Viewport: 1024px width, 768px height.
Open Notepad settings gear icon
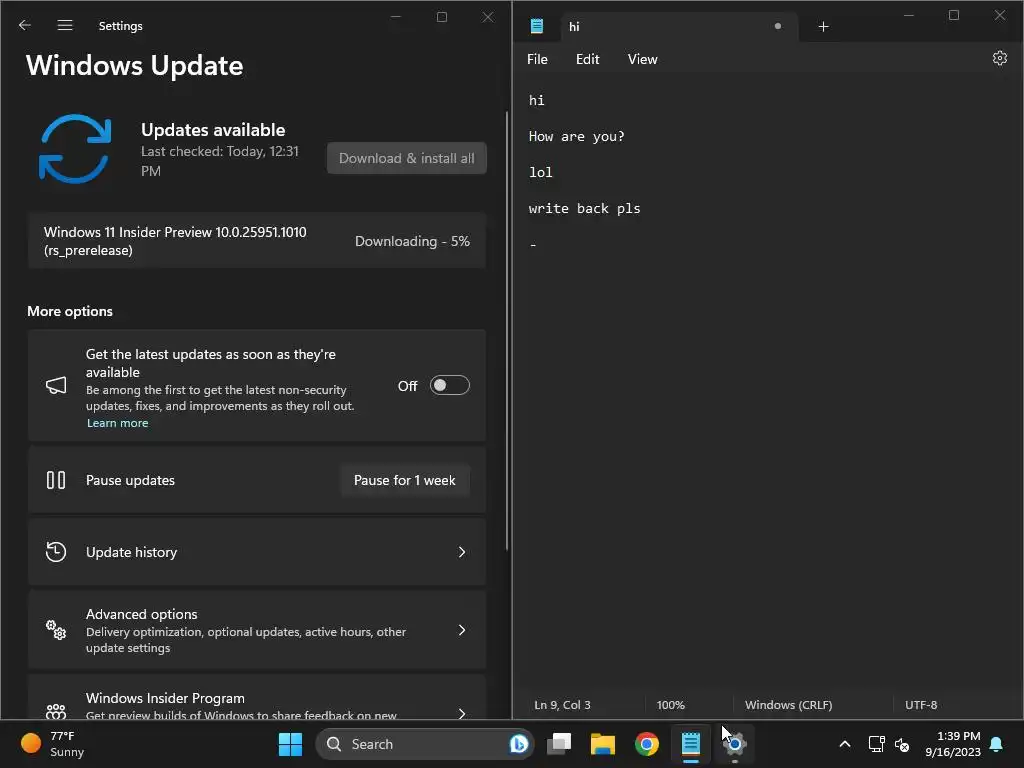pos(999,58)
